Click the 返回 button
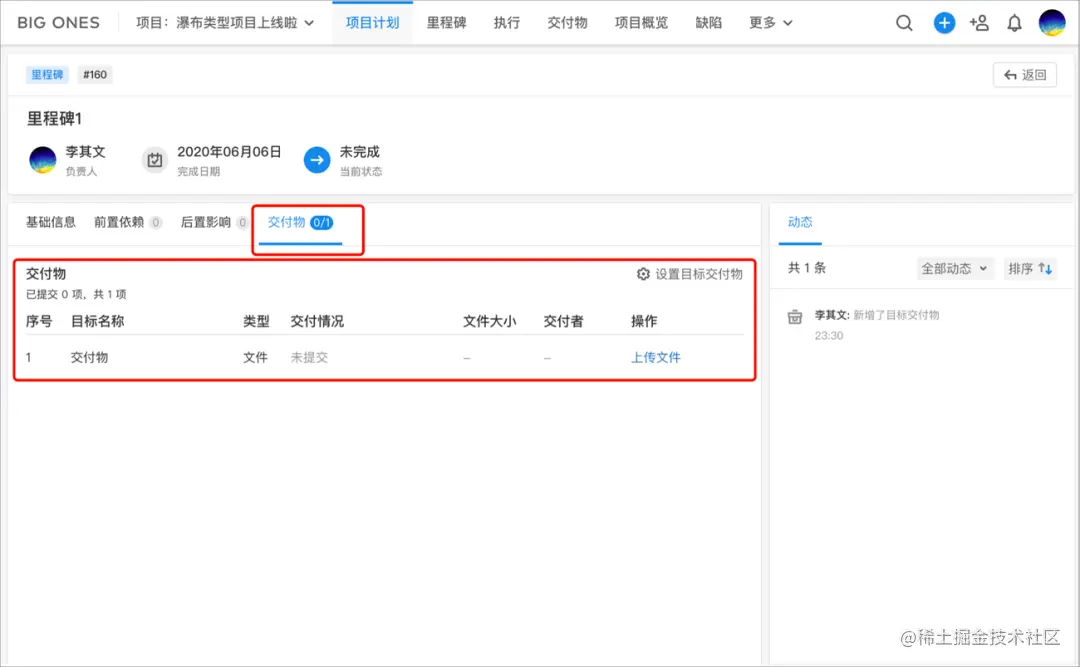 pos(1025,74)
